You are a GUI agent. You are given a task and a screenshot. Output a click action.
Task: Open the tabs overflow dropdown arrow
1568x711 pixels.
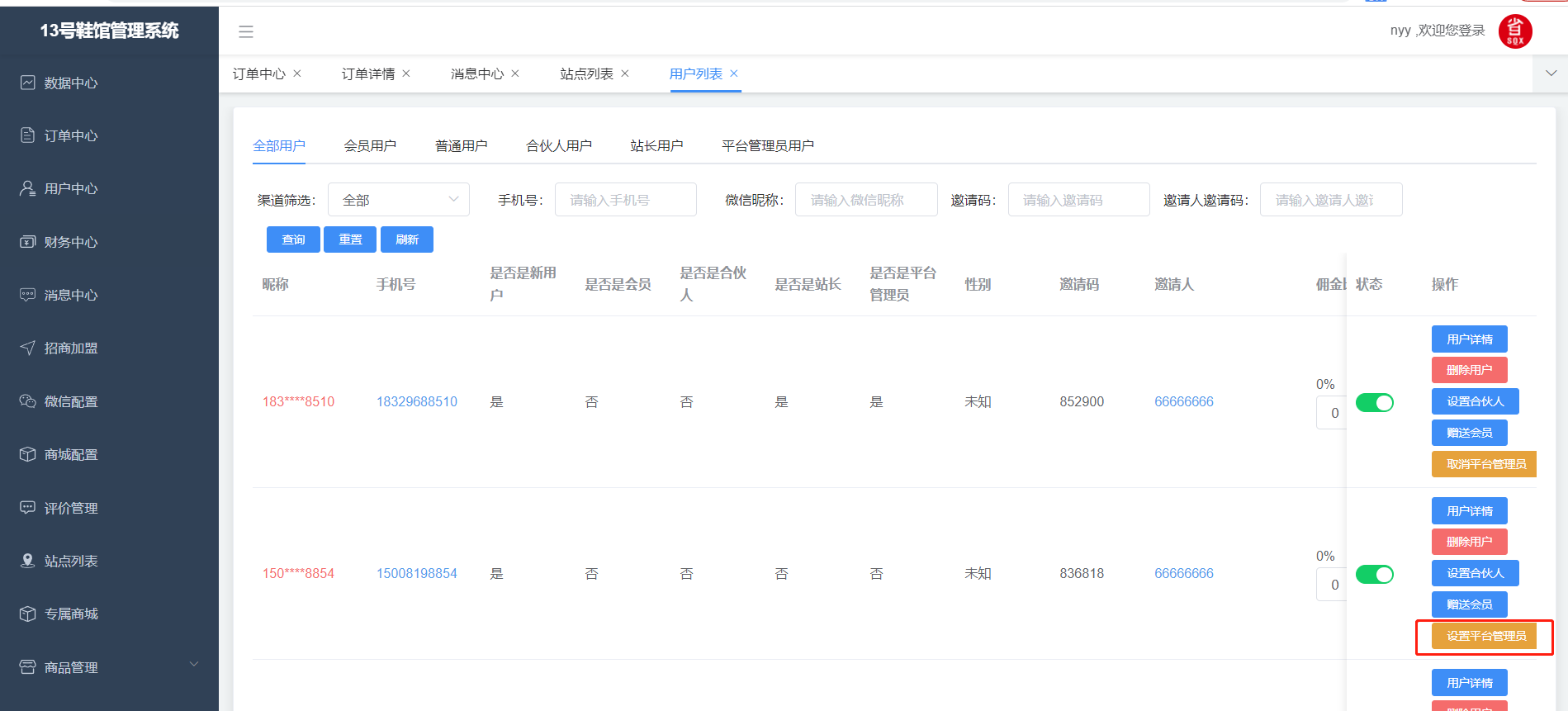[x=1551, y=73]
